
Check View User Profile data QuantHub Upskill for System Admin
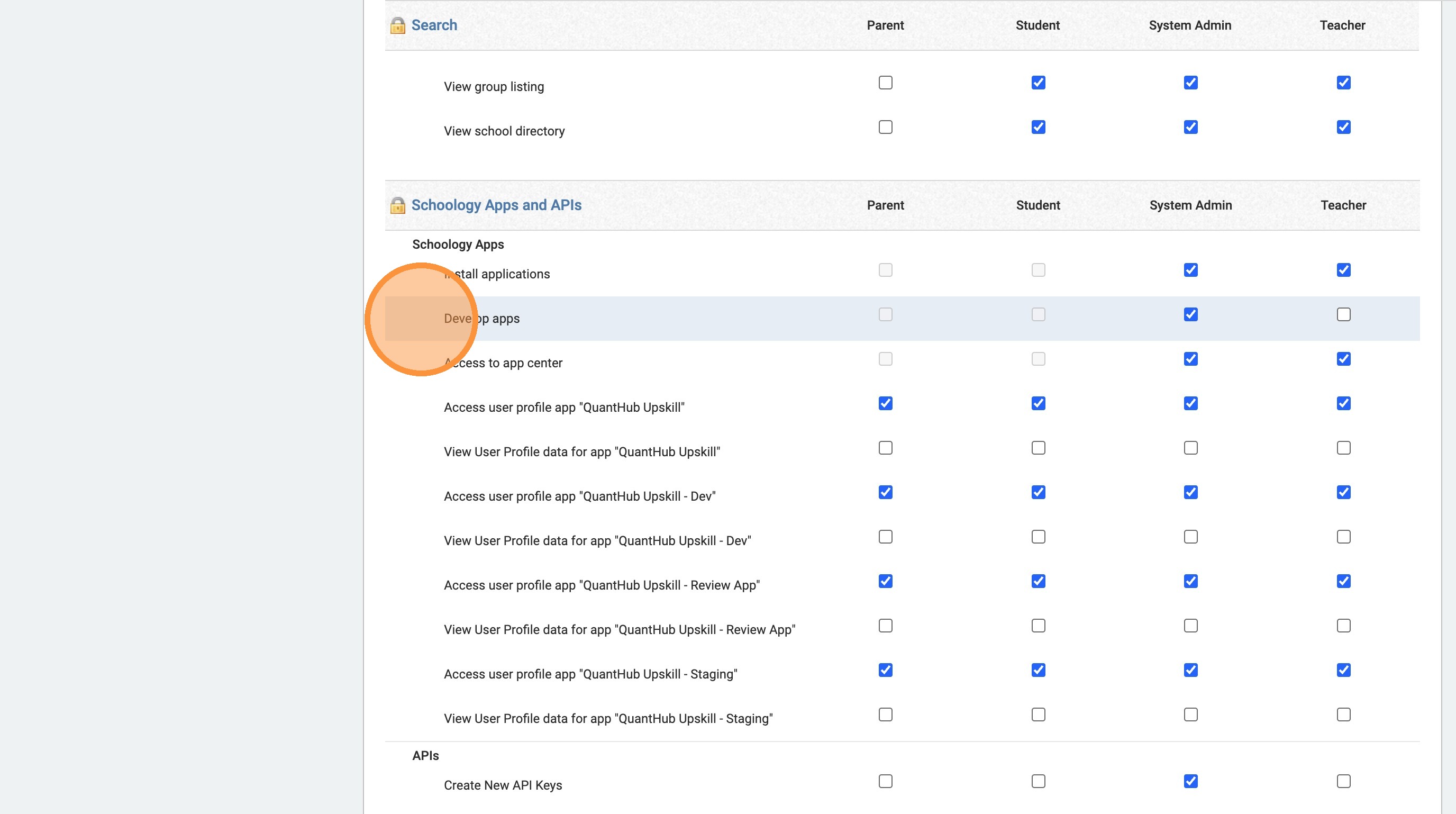point(1190,448)
